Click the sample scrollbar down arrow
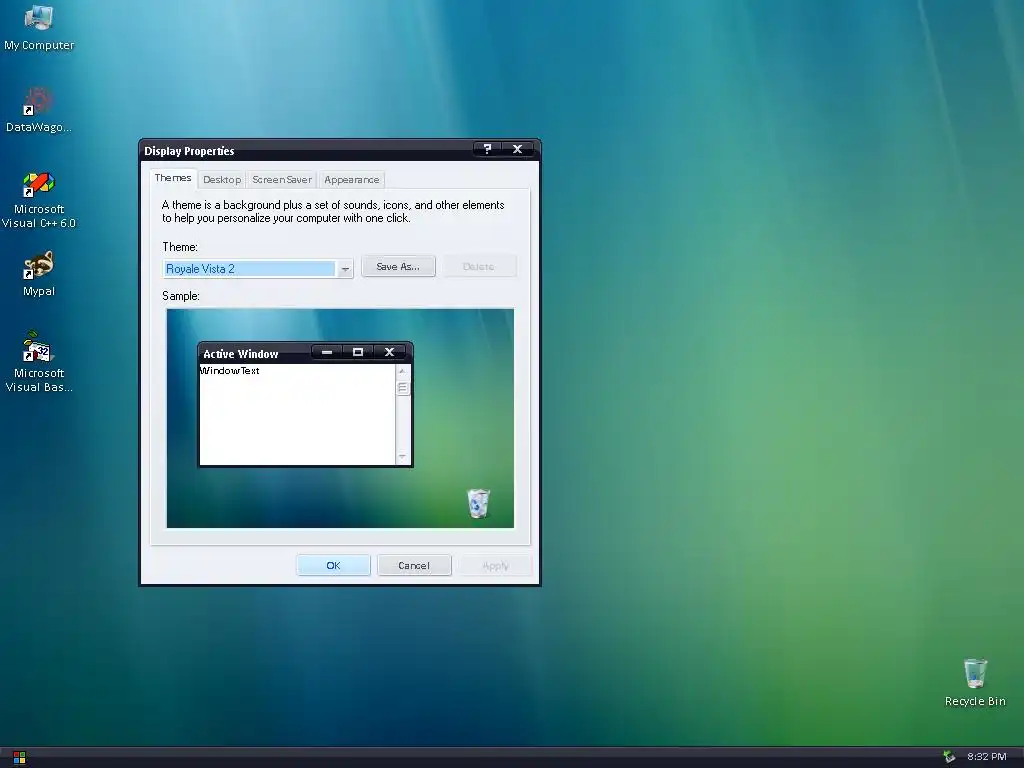This screenshot has height=768, width=1024. 402,457
